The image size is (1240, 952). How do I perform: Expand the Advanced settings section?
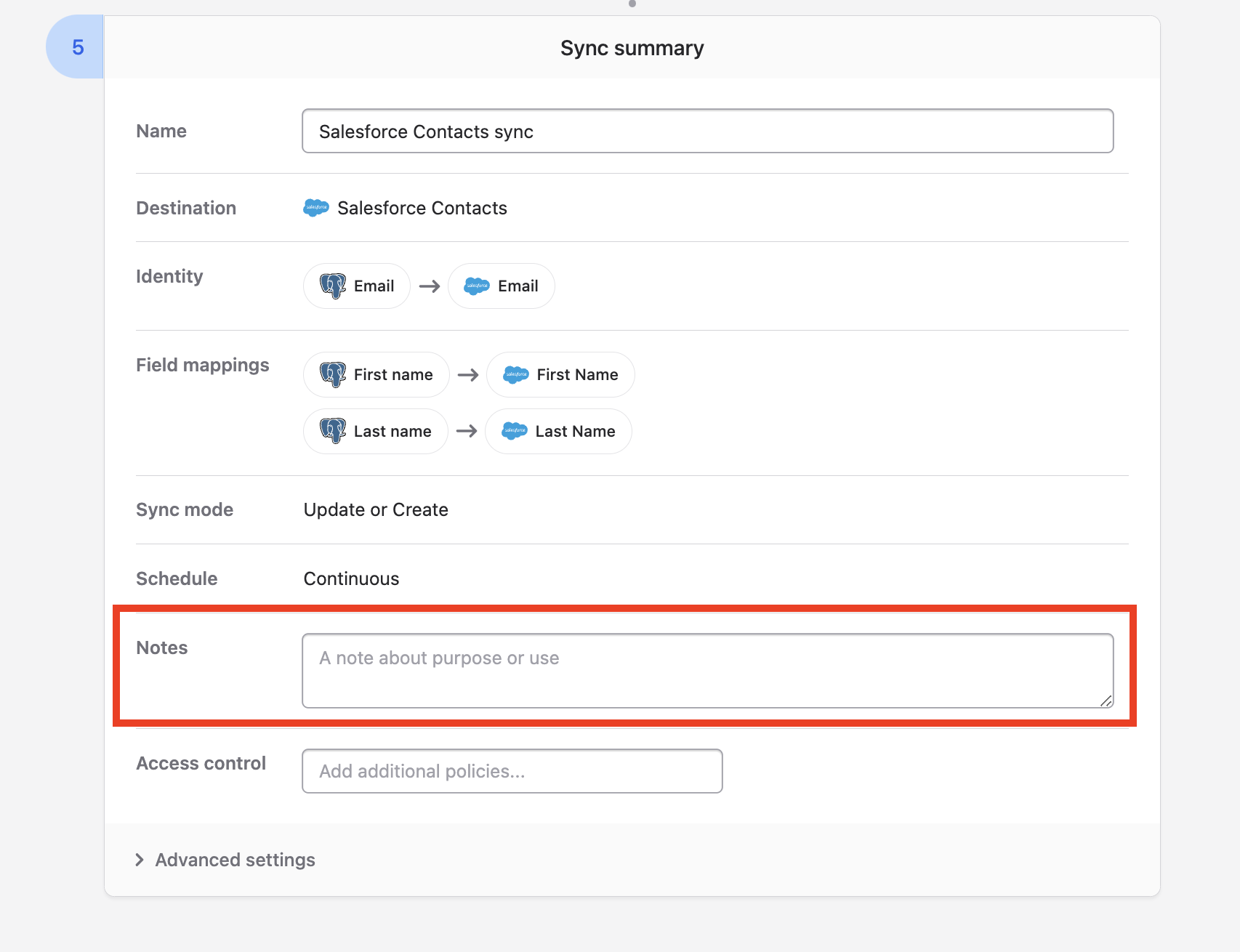pos(225,860)
